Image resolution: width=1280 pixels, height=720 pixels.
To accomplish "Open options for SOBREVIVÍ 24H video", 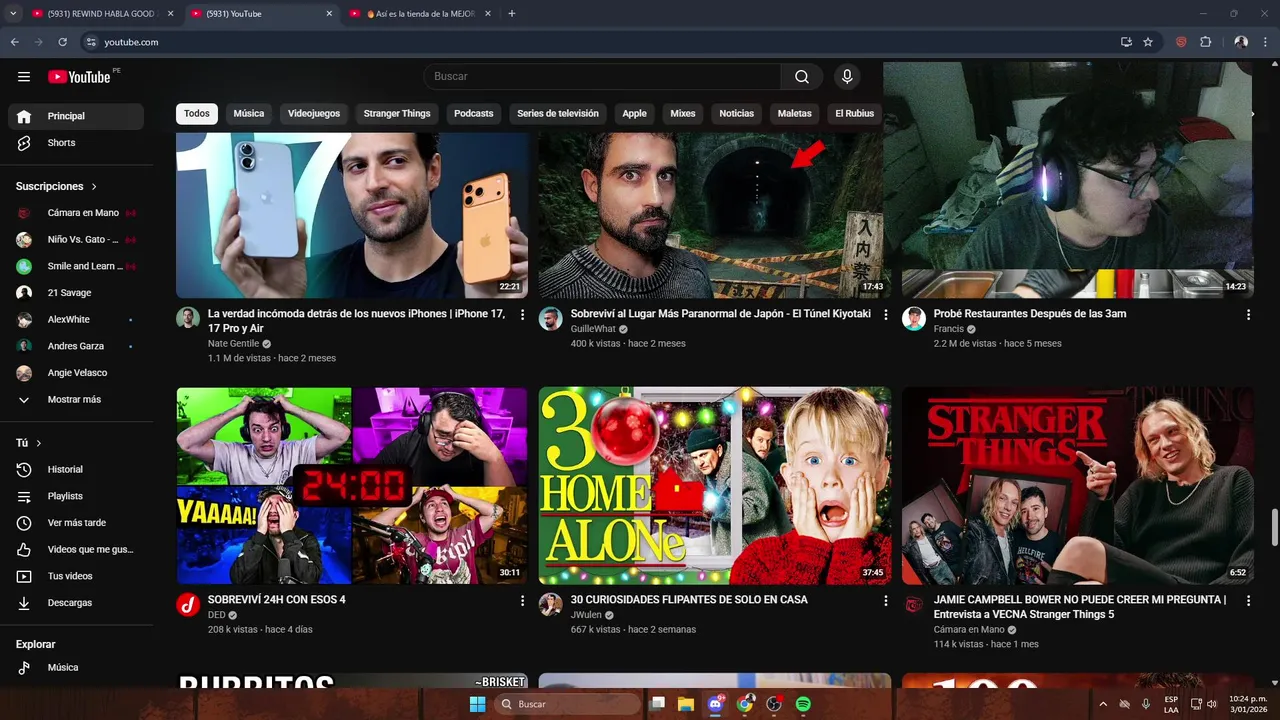I will [x=522, y=601].
